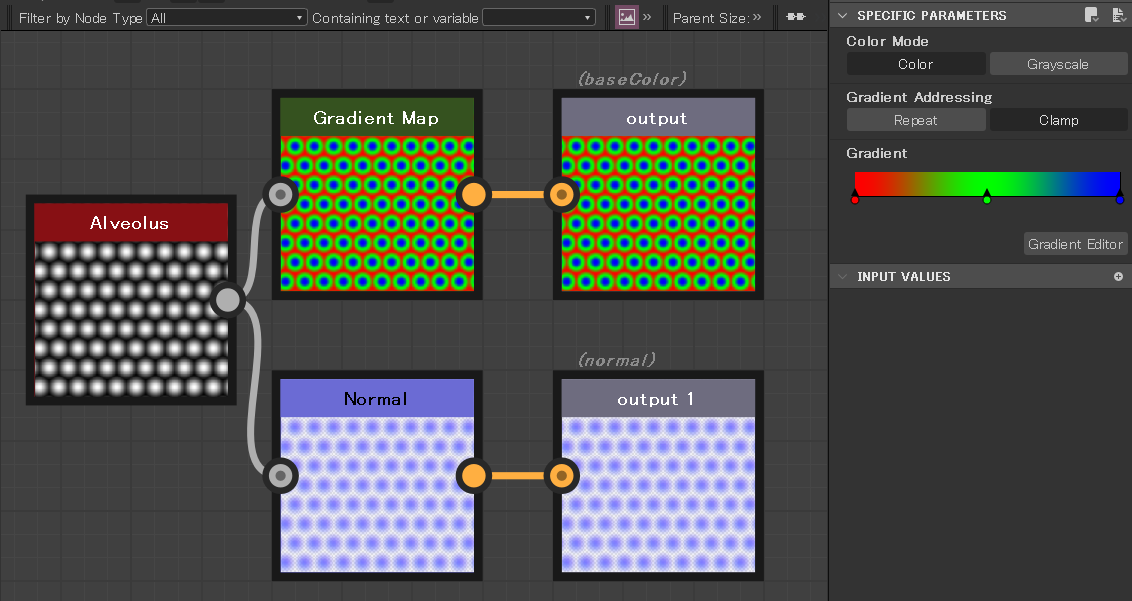1132x601 pixels.
Task: Select the baseColor output node
Action: [x=658, y=194]
